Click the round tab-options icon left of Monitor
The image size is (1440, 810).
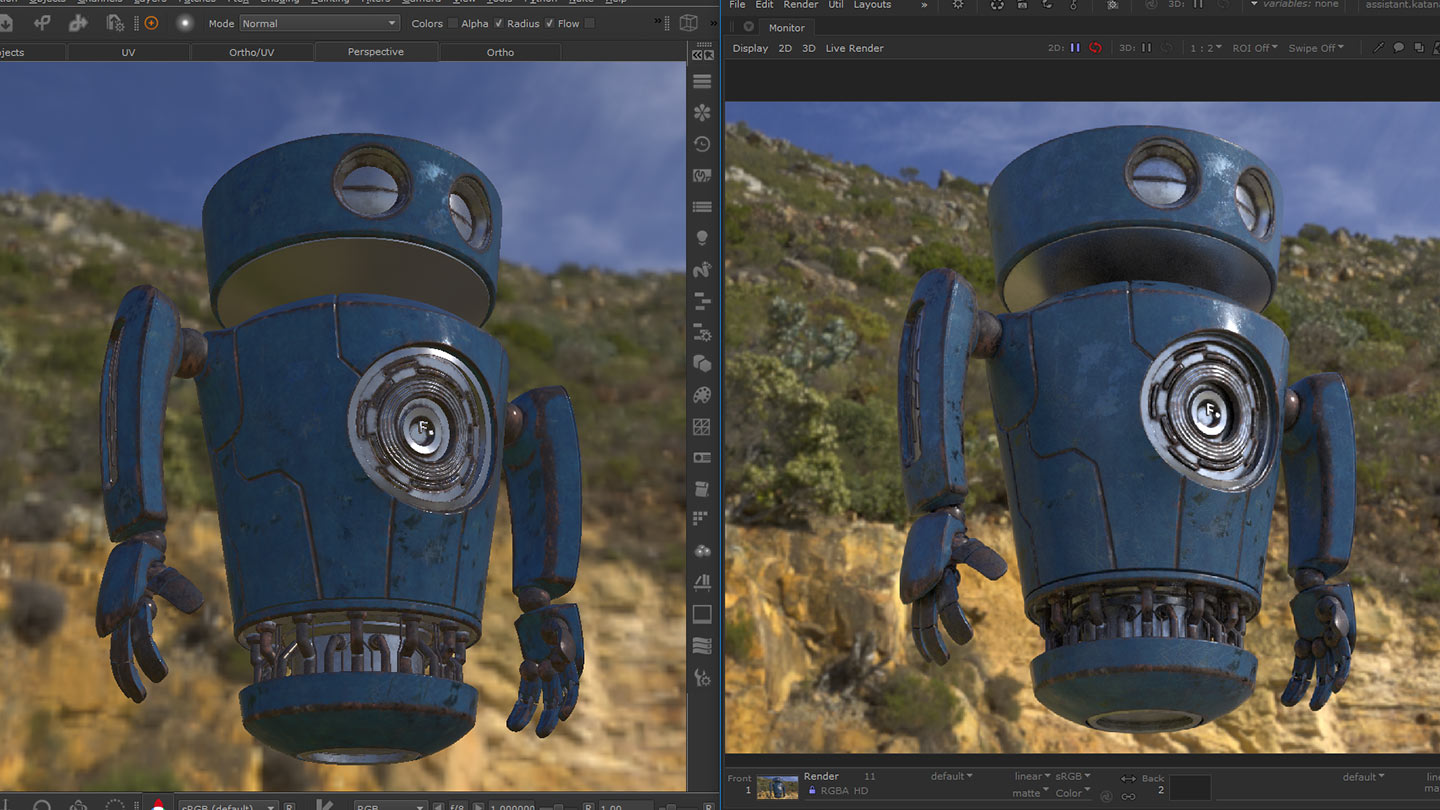coord(748,28)
